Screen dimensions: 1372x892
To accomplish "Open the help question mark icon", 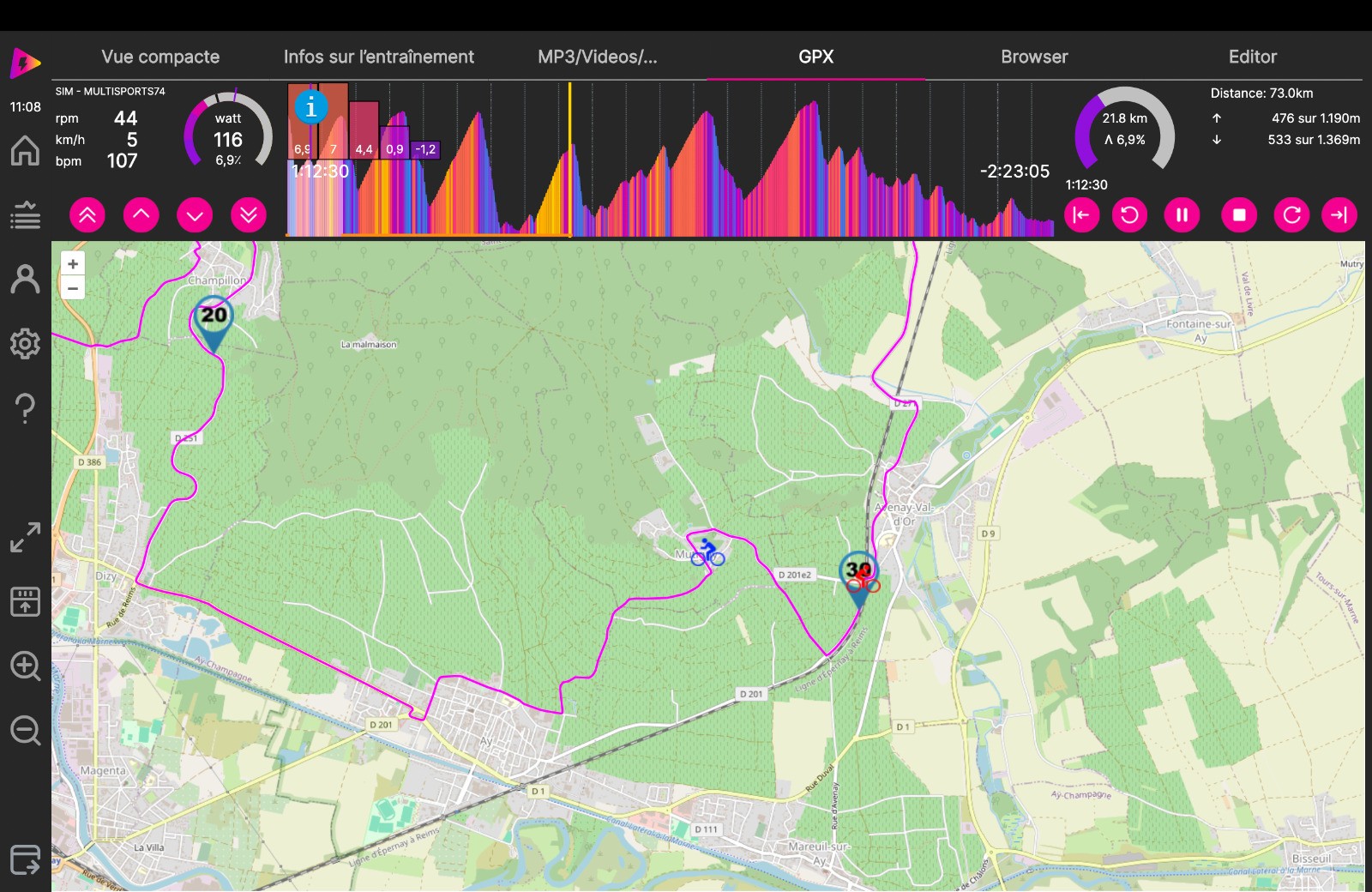I will click(x=25, y=408).
